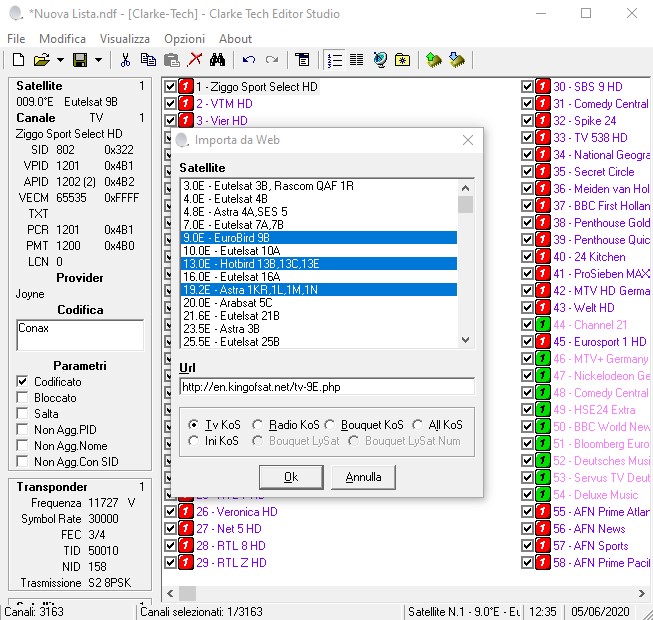Image resolution: width=653 pixels, height=620 pixels.
Task: Close the Importa da Web dialog
Action: [x=468, y=140]
